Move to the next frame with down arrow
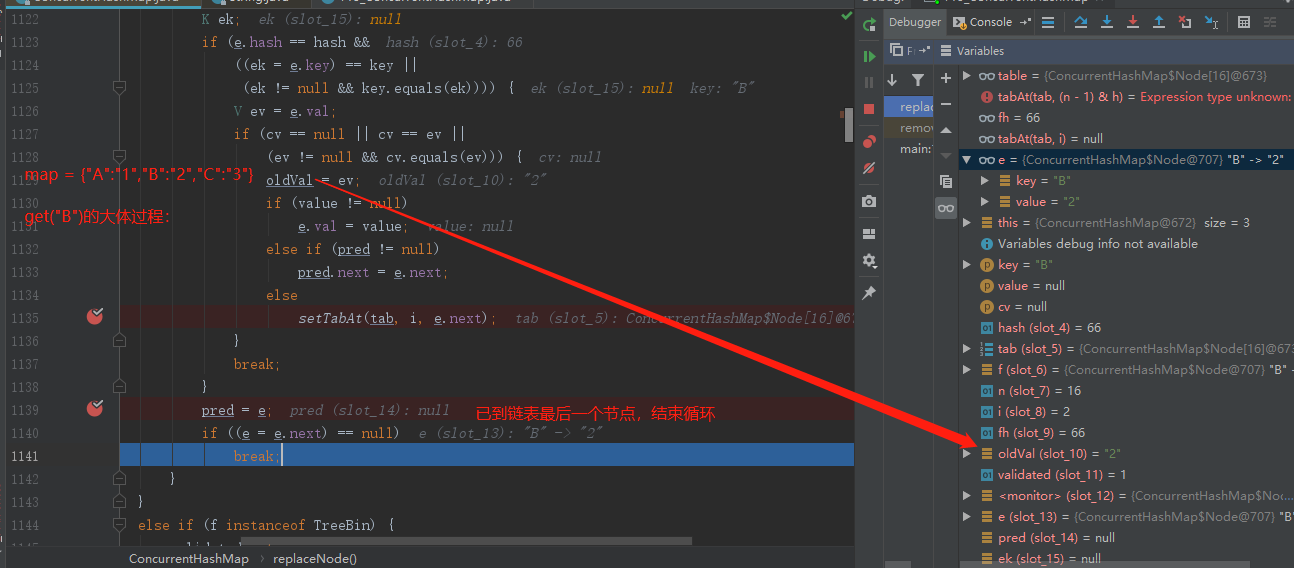This screenshot has height=568, width=1294. tap(892, 80)
